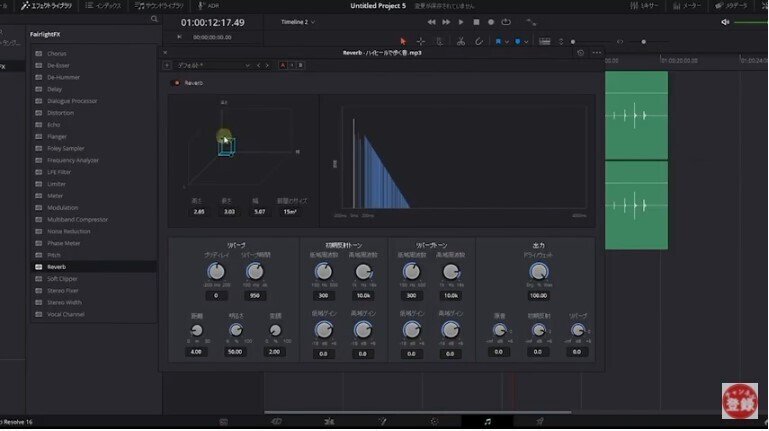This screenshot has width=769, height=431.
Task: Click the timeline view options icon
Action: click(x=544, y=42)
